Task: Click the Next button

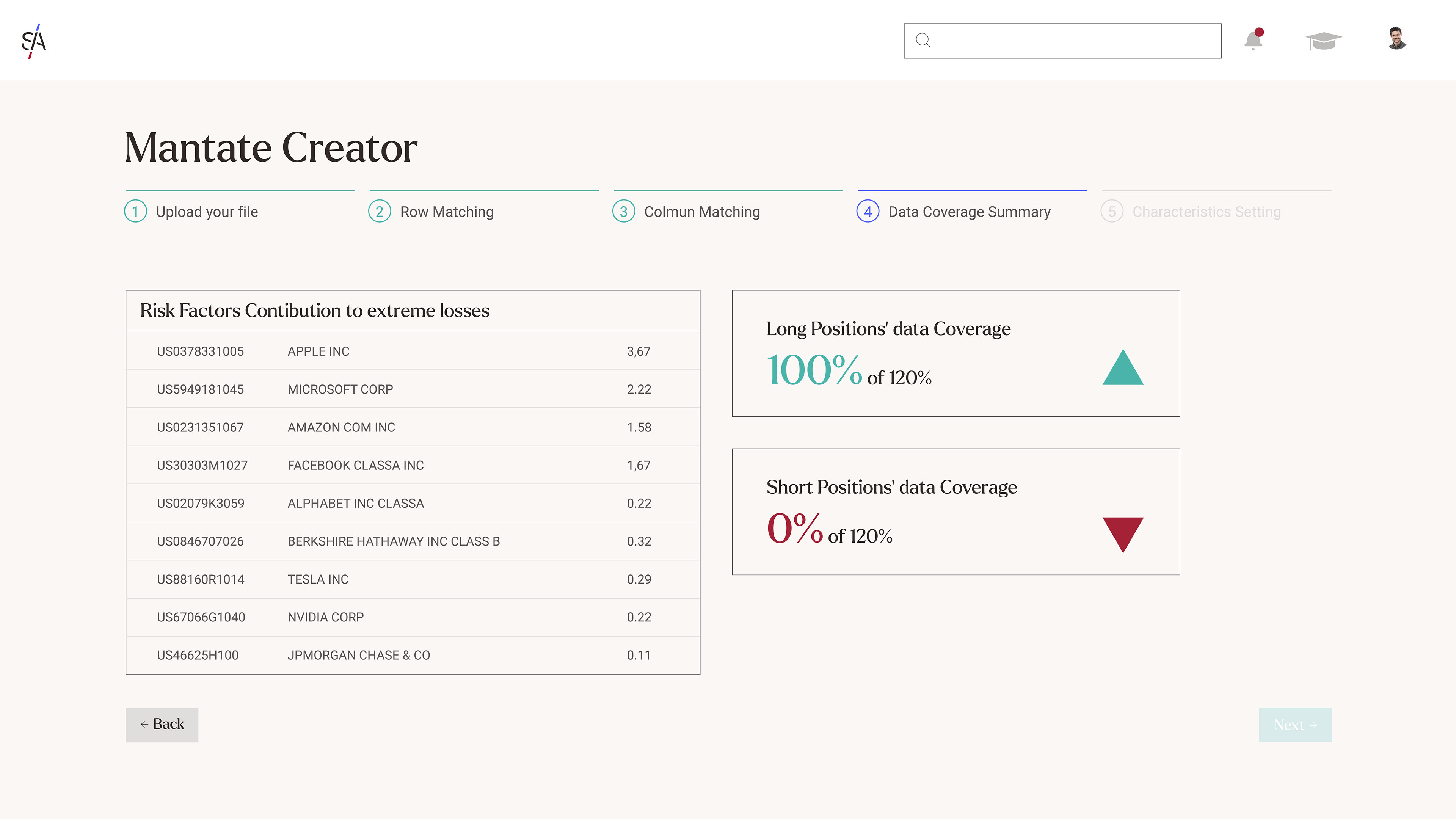Action: coord(1295,725)
